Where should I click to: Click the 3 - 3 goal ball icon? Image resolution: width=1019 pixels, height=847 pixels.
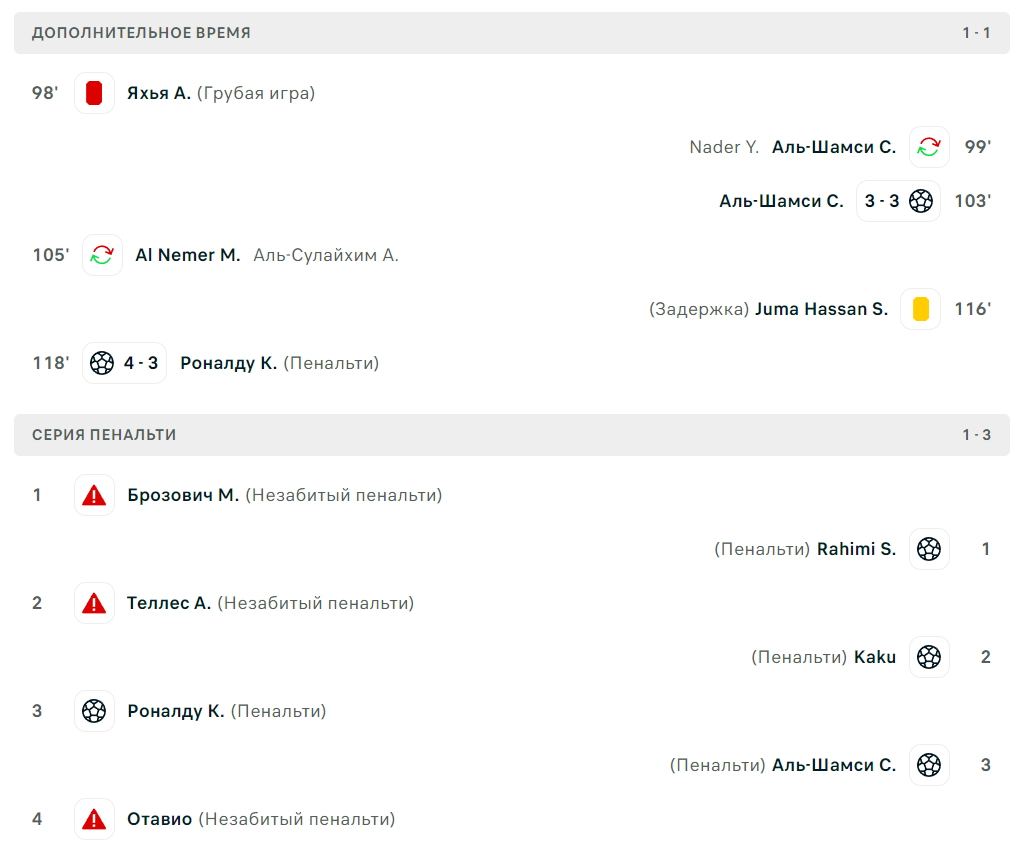click(921, 201)
